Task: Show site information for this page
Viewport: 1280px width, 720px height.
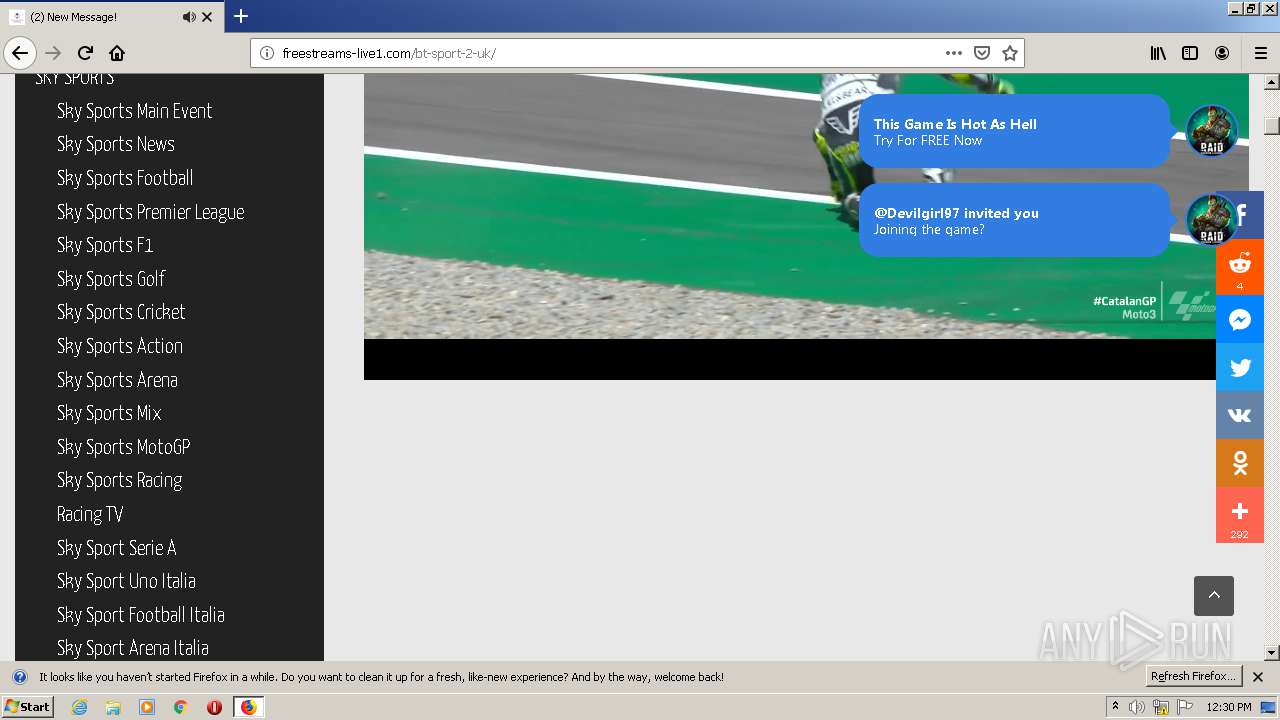Action: coord(267,53)
